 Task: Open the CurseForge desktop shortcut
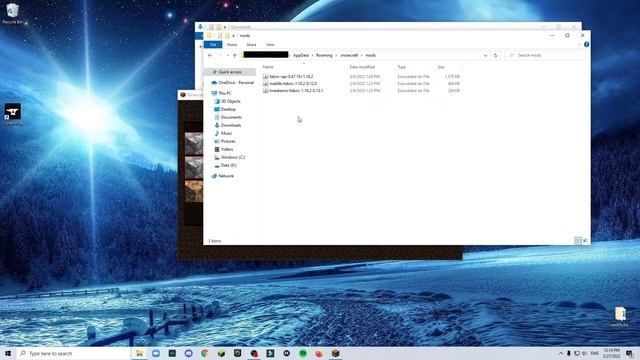[x=13, y=114]
